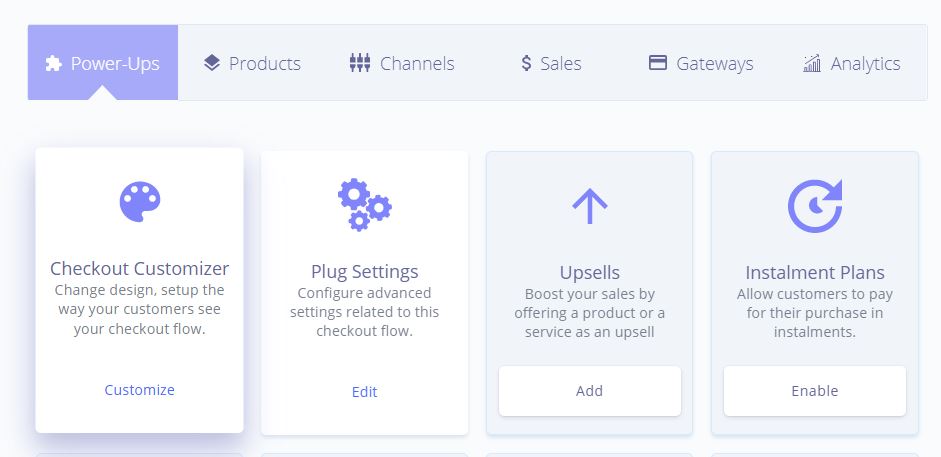Click the gears icon on Plug Settings

pyautogui.click(x=364, y=205)
